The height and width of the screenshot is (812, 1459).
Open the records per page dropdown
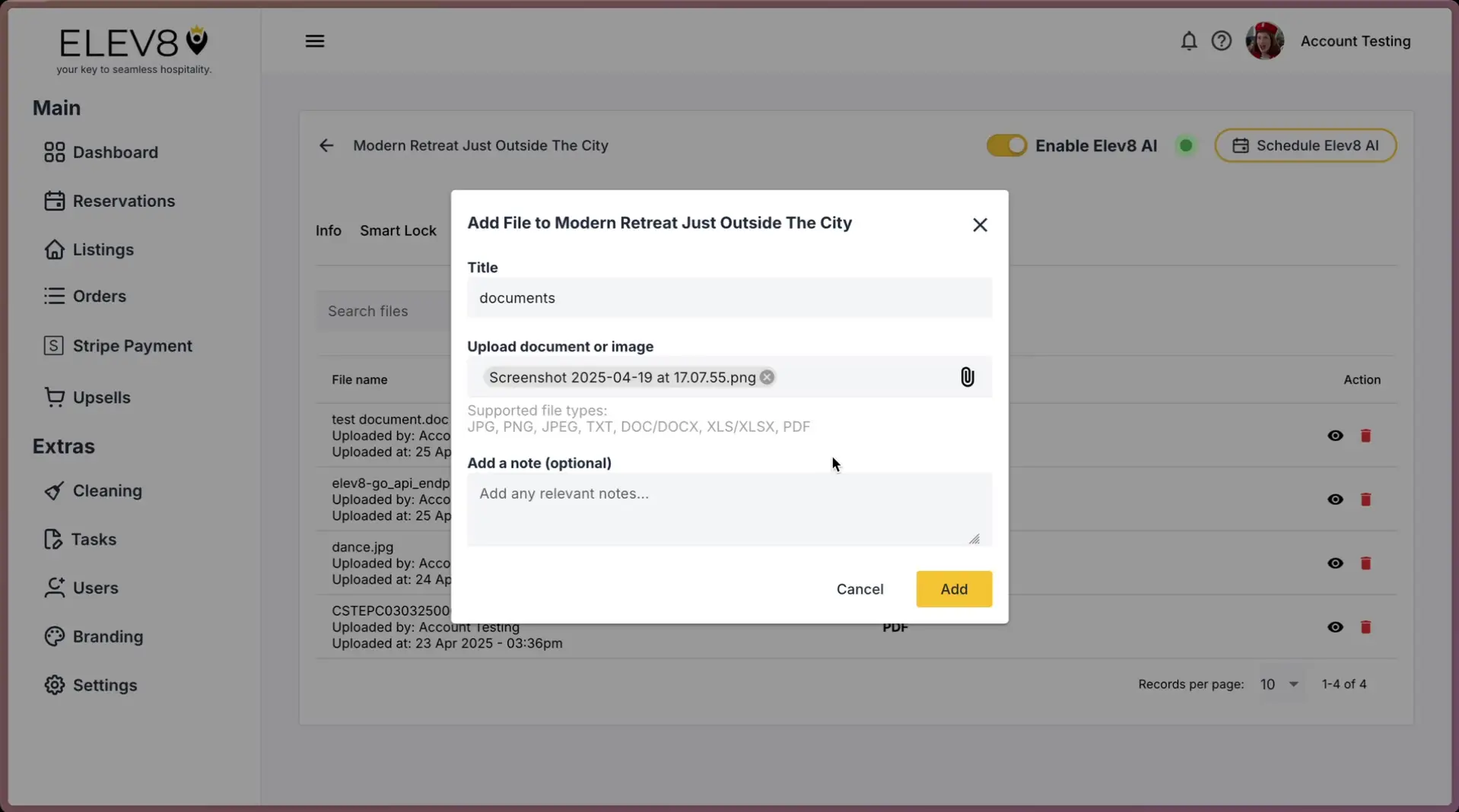coord(1279,684)
